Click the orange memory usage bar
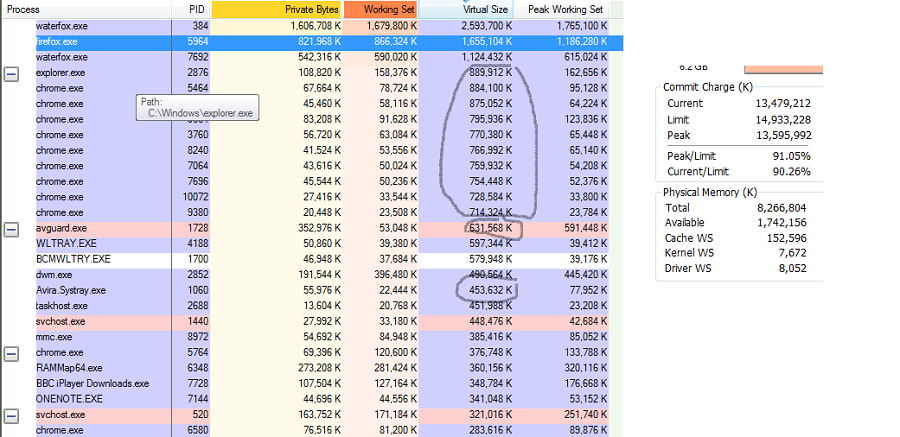The image size is (900, 437). click(x=783, y=69)
